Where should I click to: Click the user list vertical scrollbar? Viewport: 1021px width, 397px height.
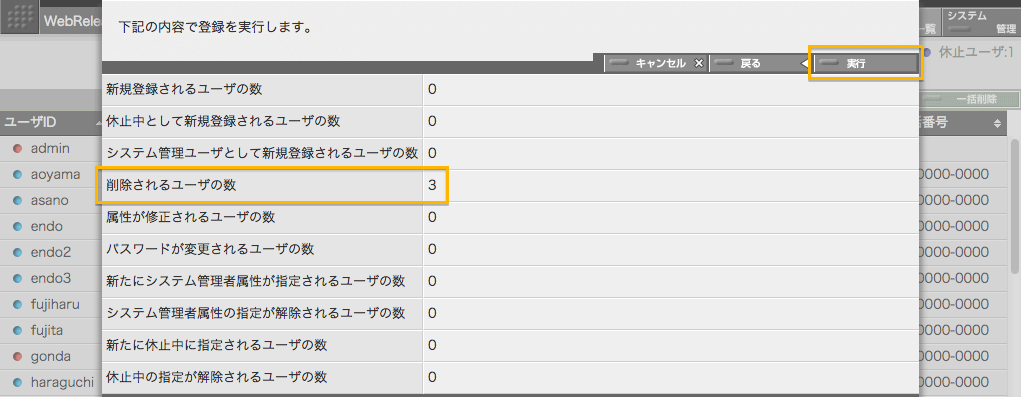(1014, 205)
